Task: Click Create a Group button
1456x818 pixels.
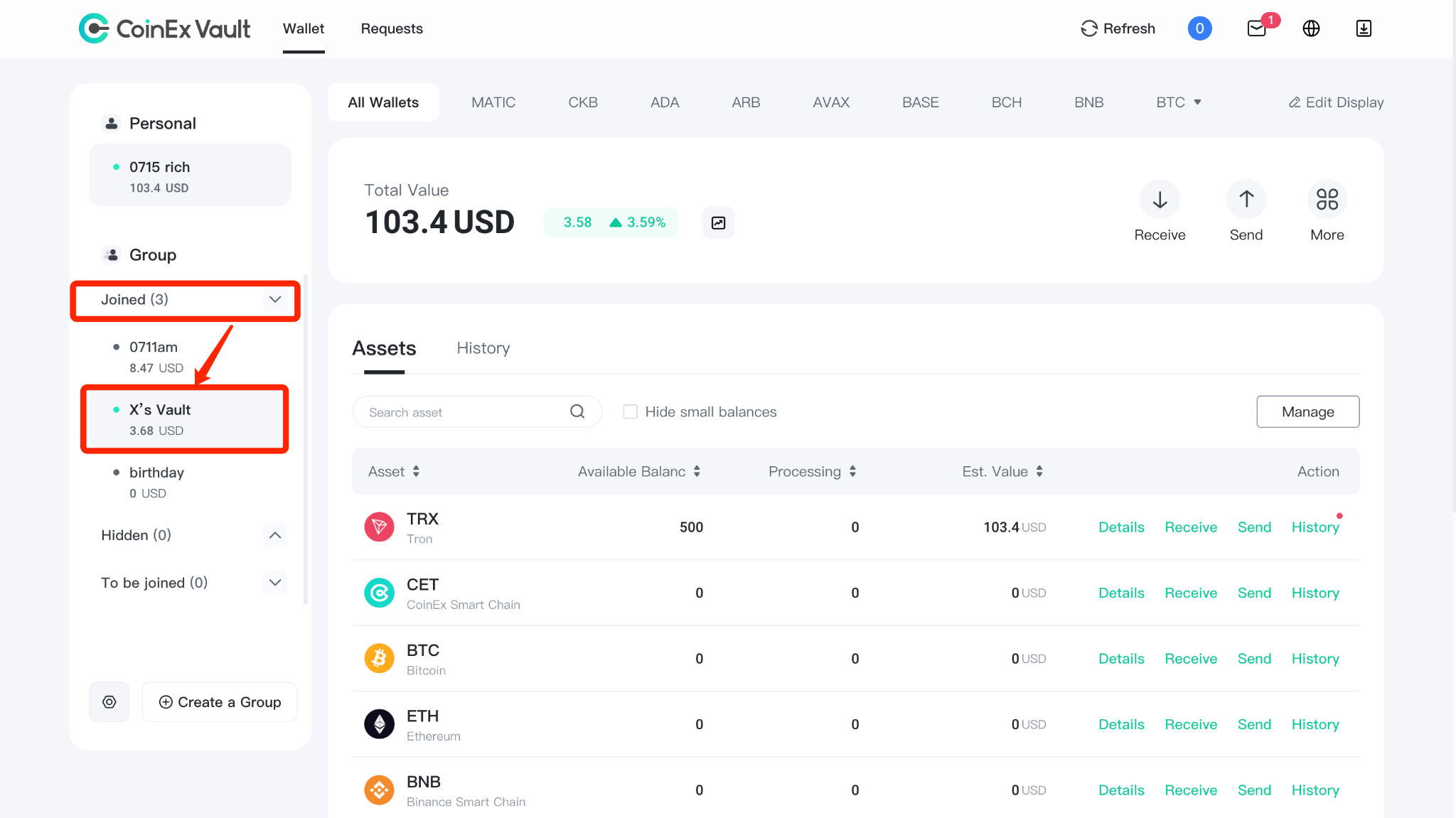Action: tap(220, 702)
